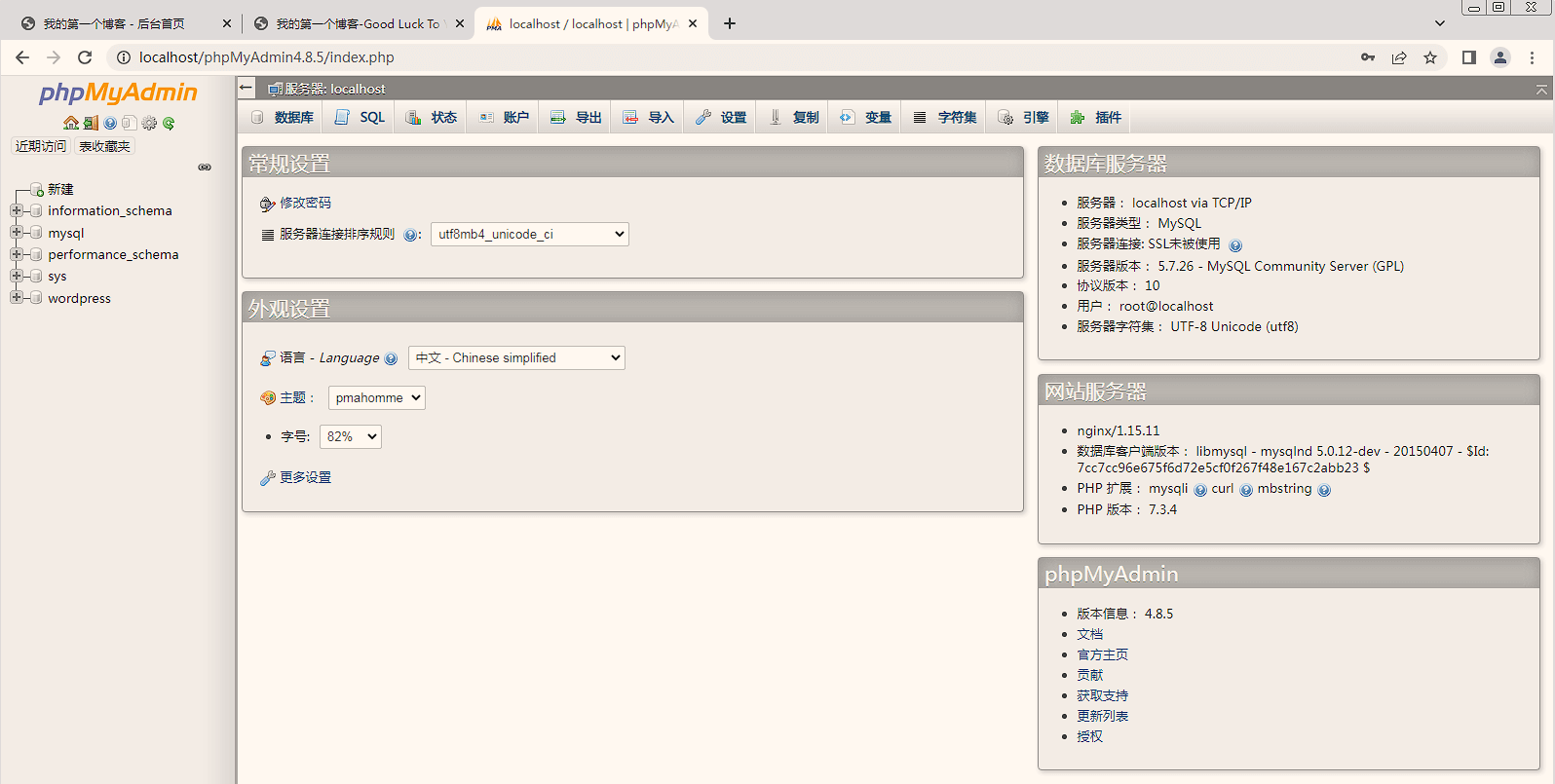1555x784 pixels.
Task: Expand the mysql database node
Action: (x=16, y=233)
